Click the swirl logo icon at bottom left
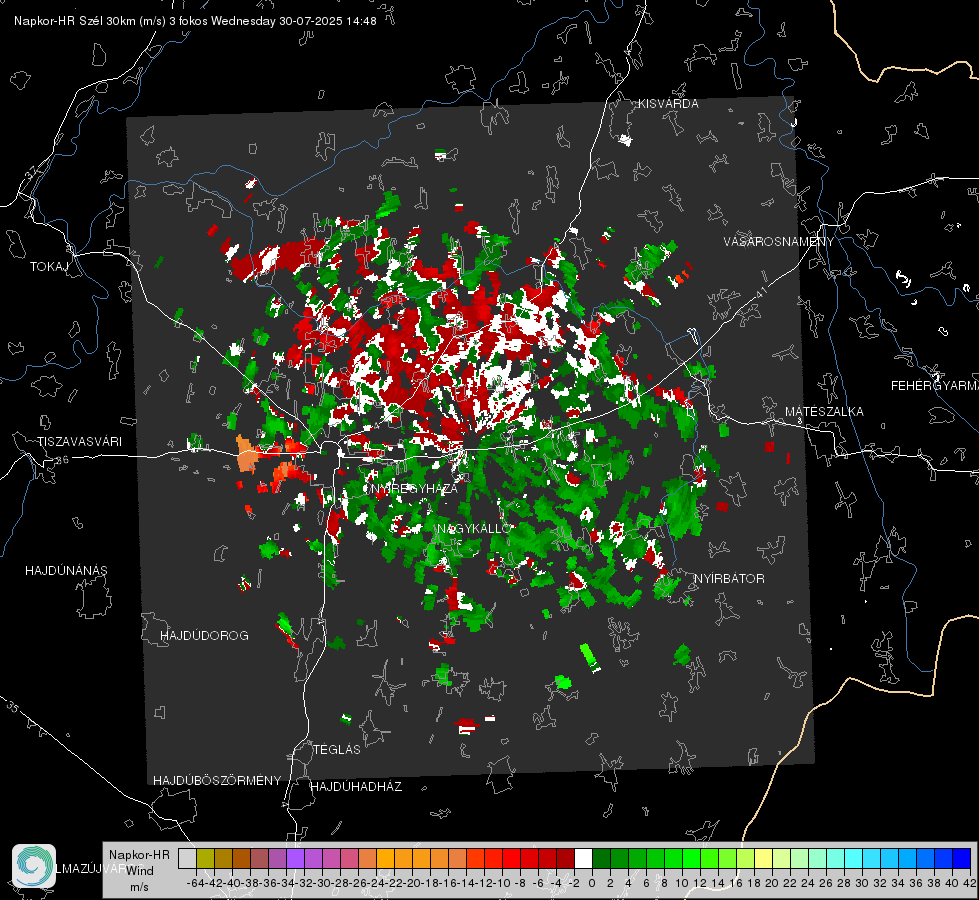Viewport: 979px width, 900px height. click(x=34, y=866)
